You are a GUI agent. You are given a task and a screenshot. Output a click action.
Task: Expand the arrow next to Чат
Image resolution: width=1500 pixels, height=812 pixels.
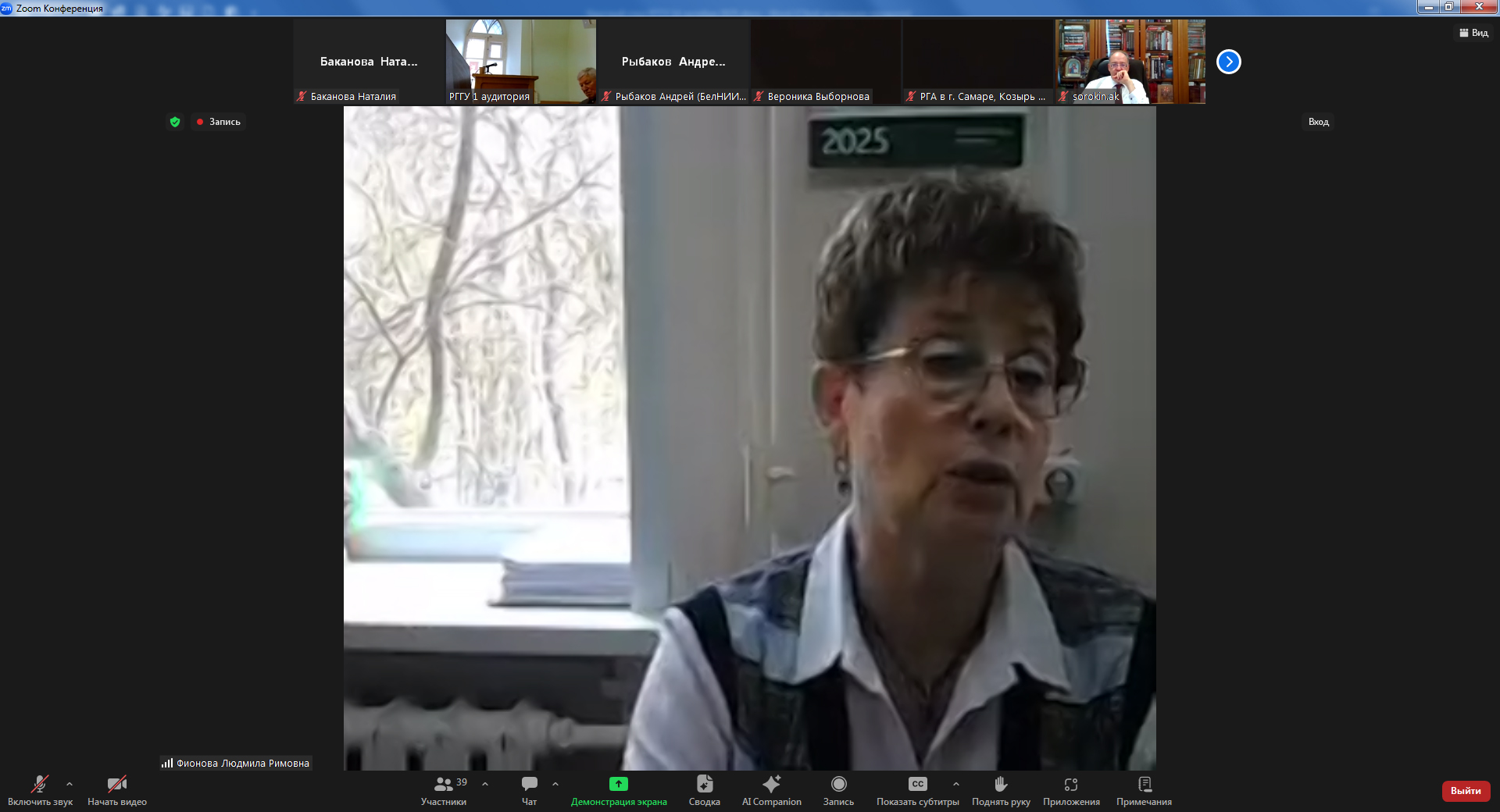click(x=555, y=784)
